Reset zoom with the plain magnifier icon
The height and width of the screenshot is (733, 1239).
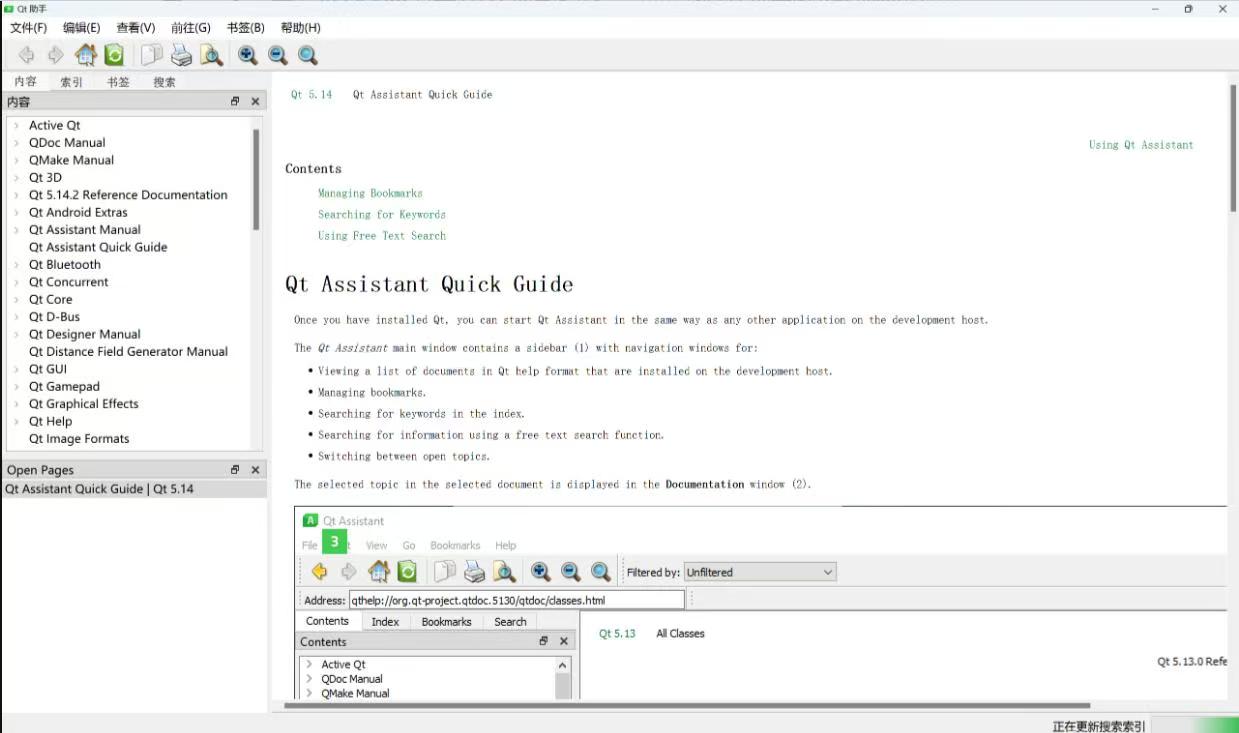point(308,55)
